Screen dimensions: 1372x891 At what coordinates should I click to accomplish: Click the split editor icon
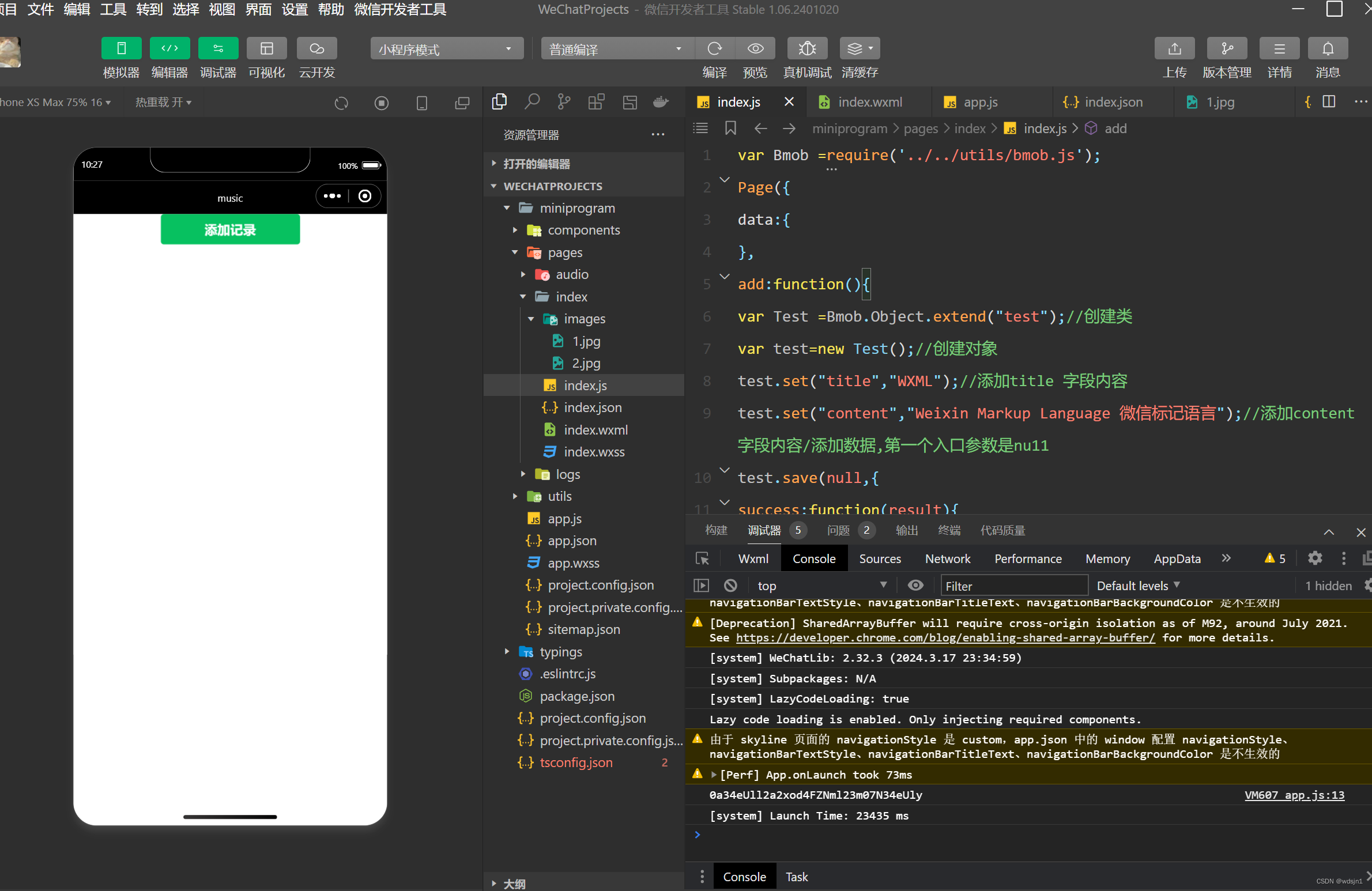1329,102
